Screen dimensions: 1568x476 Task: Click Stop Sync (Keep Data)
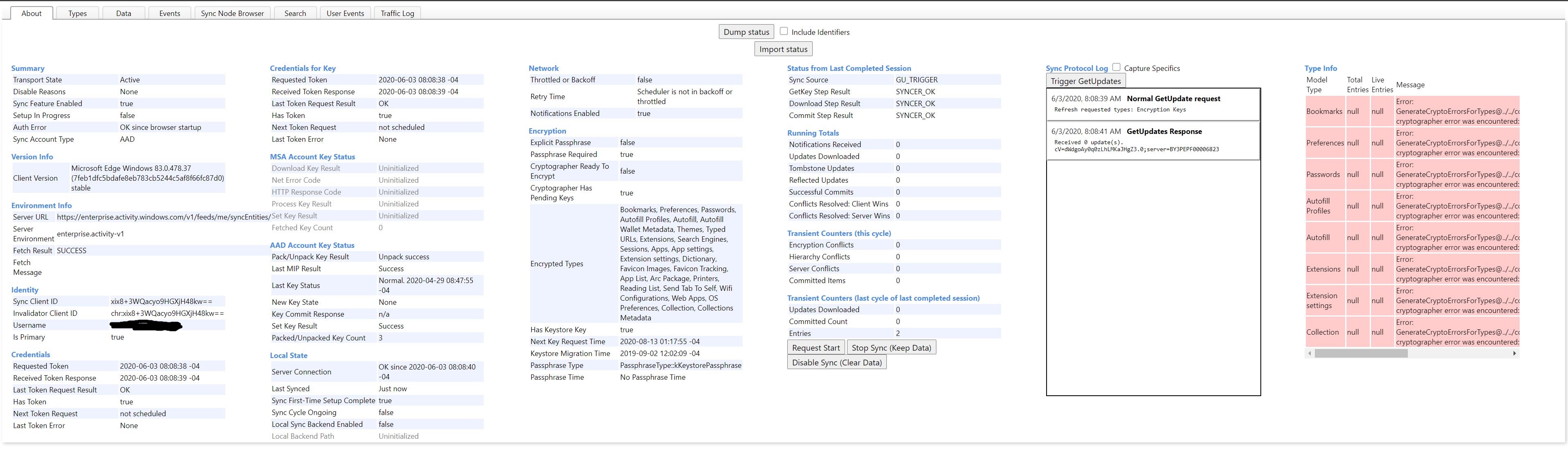[891, 347]
